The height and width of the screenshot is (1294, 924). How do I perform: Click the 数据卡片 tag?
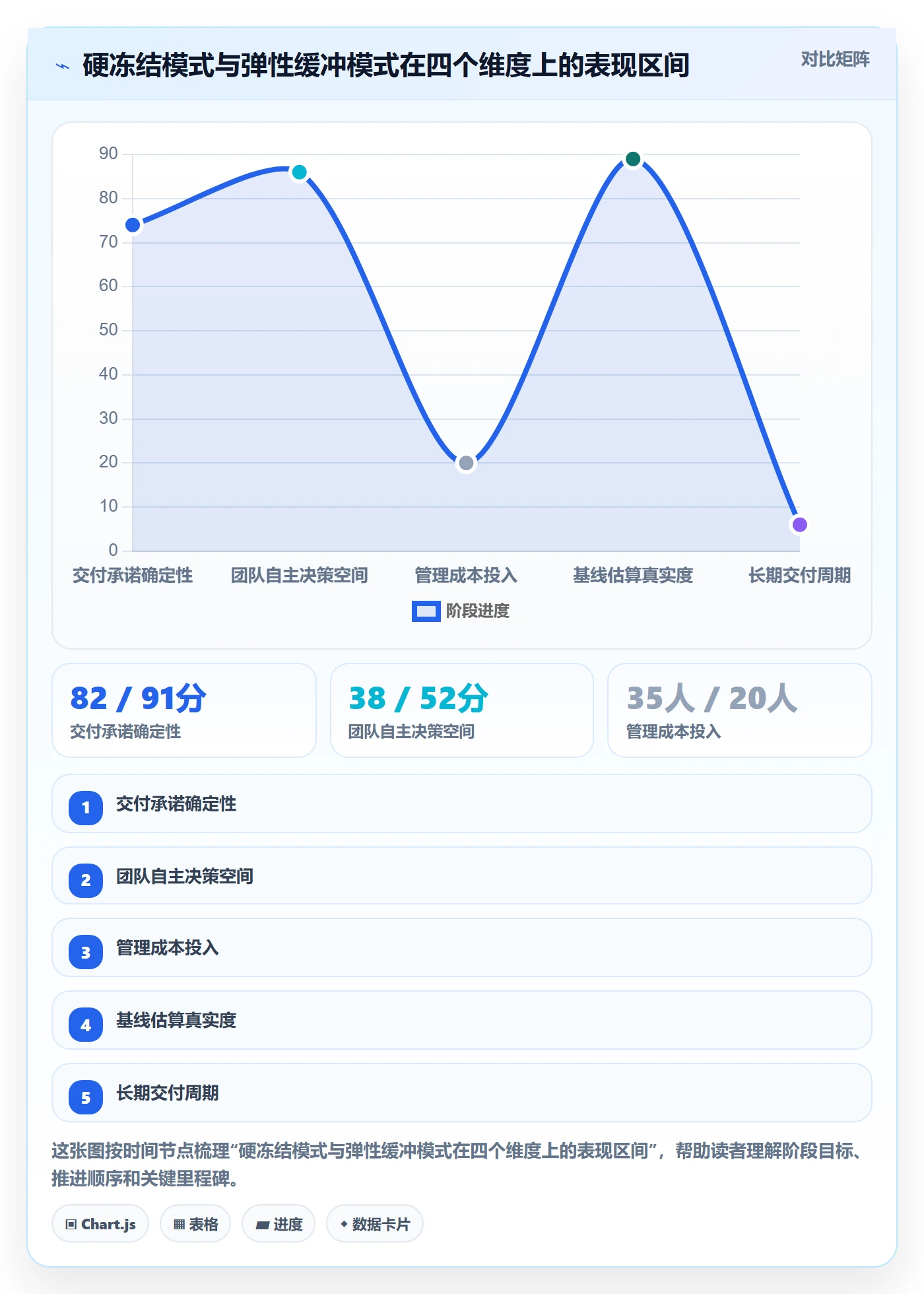[x=375, y=1224]
